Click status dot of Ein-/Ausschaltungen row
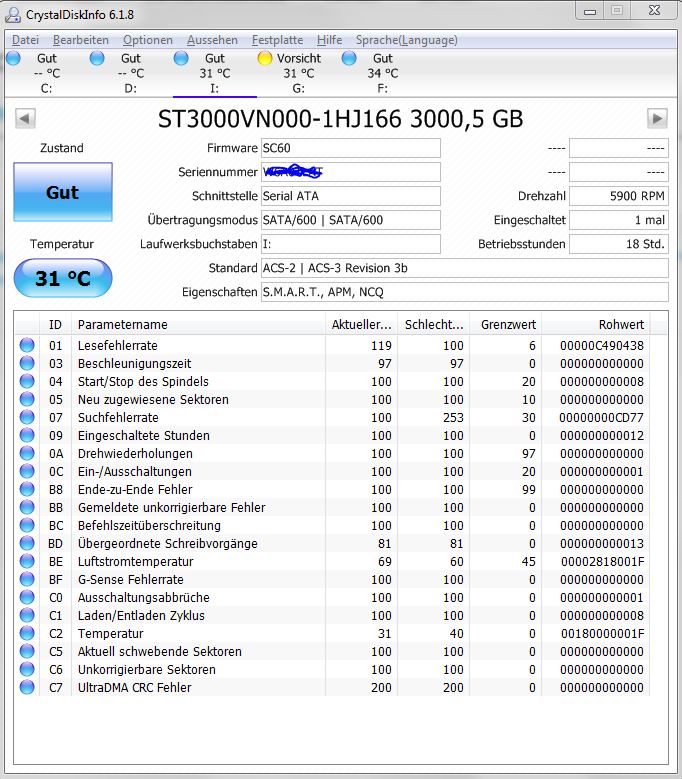The height and width of the screenshot is (779, 682). [27, 471]
